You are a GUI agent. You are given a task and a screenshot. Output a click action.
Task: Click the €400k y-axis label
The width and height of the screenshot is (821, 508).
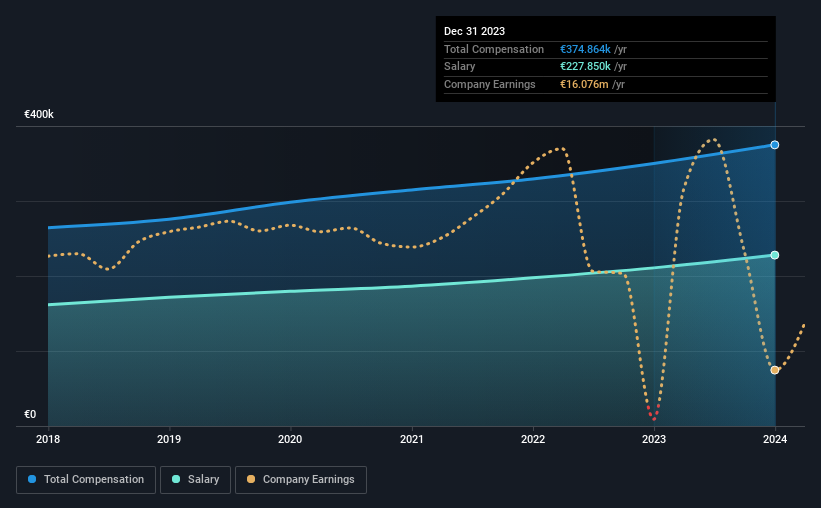(x=39, y=114)
